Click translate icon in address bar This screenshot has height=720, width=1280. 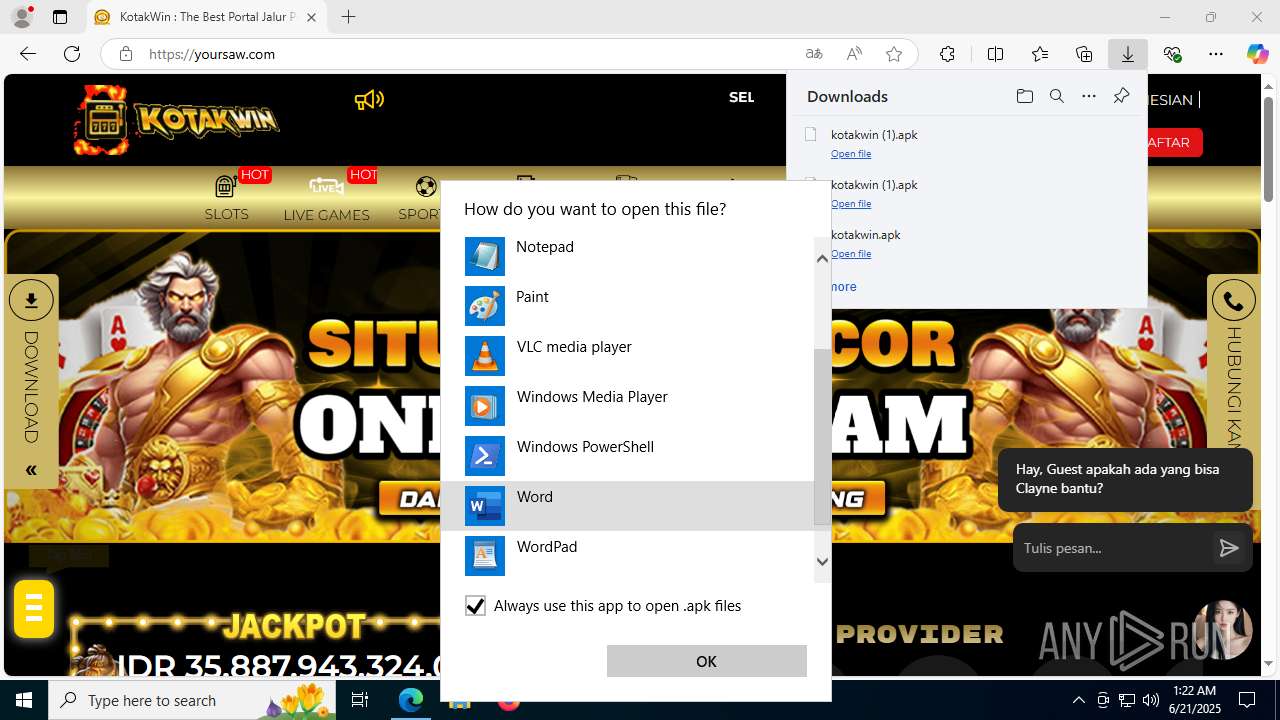(x=814, y=54)
